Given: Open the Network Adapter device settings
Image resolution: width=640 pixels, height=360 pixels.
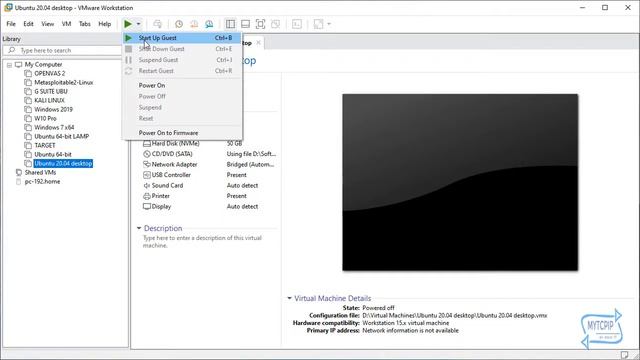Looking at the screenshot, I should point(174,164).
